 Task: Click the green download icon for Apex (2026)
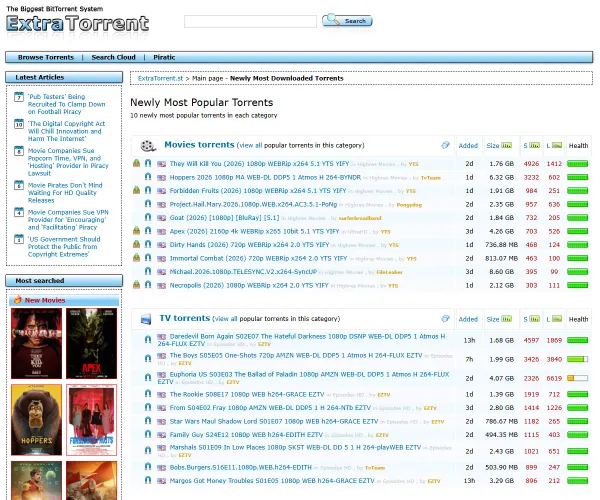click(136, 231)
